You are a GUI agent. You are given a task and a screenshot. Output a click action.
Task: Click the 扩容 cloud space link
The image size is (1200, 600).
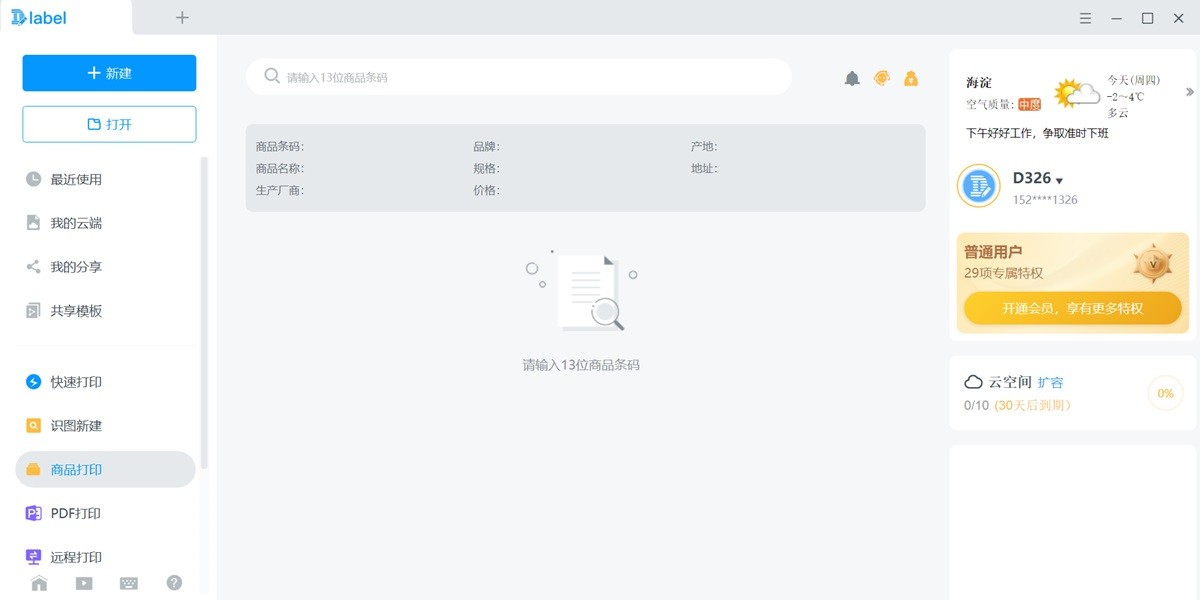click(x=1050, y=382)
